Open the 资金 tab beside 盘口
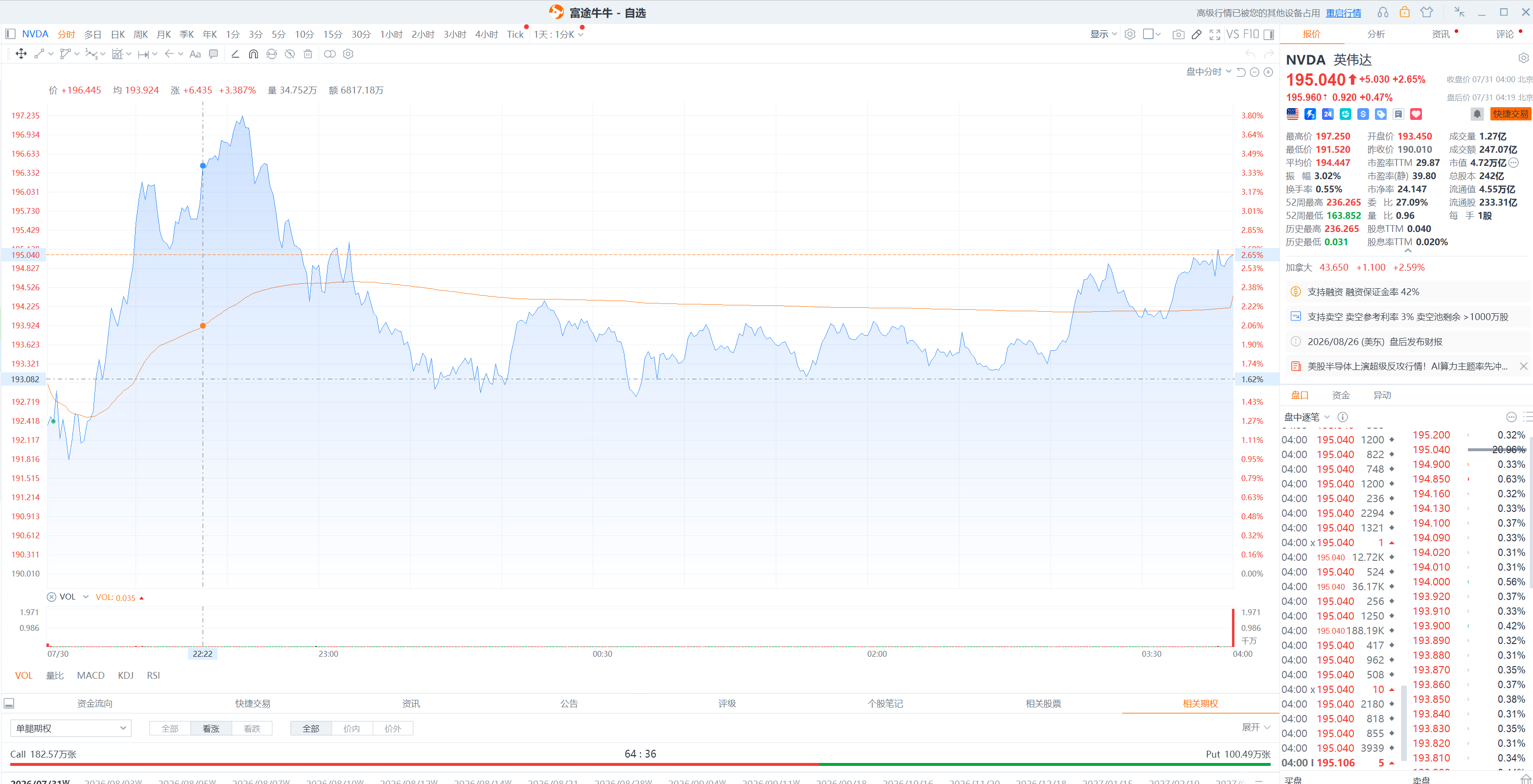 [x=1341, y=395]
